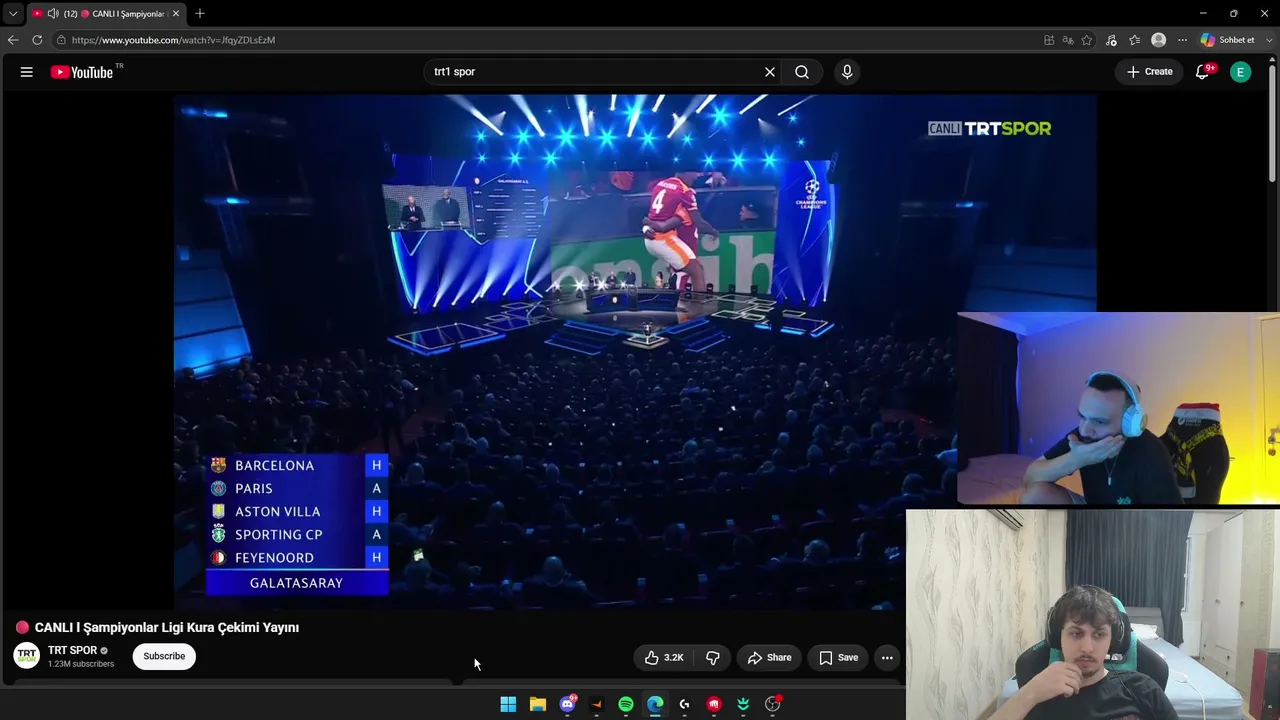Viewport: 1280px width, 720px height.
Task: Click the live video player
Action: (x=635, y=351)
